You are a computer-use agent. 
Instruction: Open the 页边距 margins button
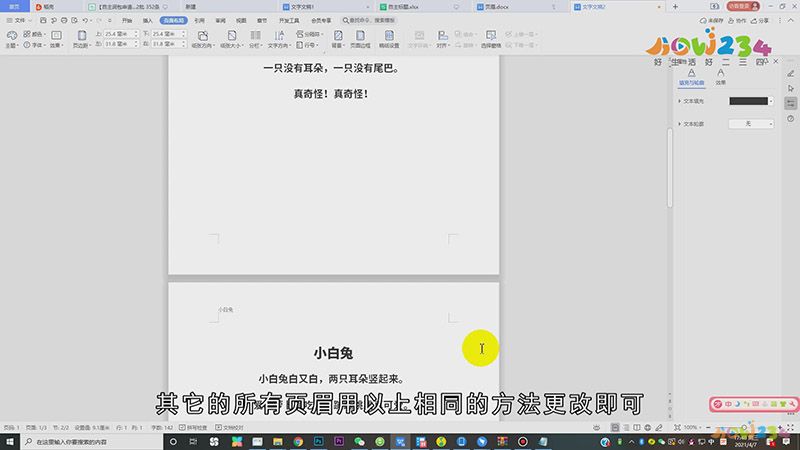81,39
